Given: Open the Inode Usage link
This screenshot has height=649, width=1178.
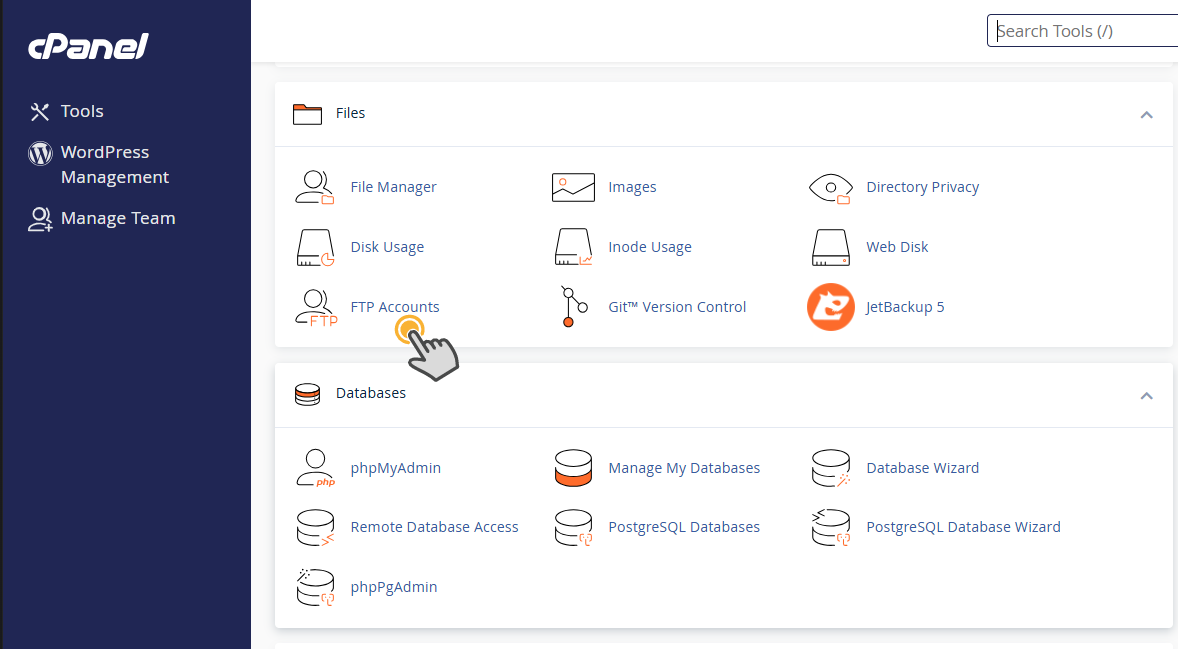Looking at the screenshot, I should coord(650,247).
